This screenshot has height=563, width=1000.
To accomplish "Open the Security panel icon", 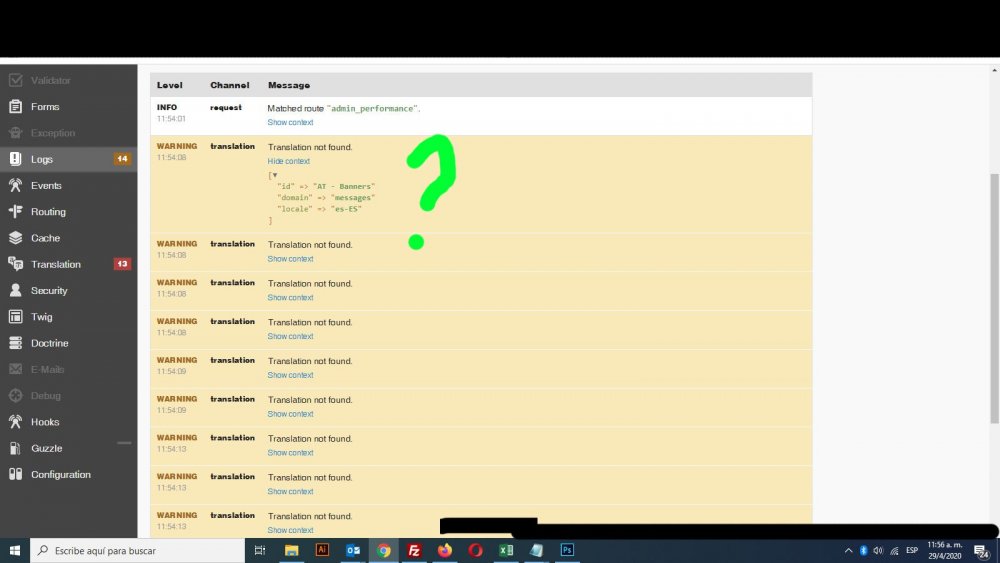I will click(x=15, y=290).
